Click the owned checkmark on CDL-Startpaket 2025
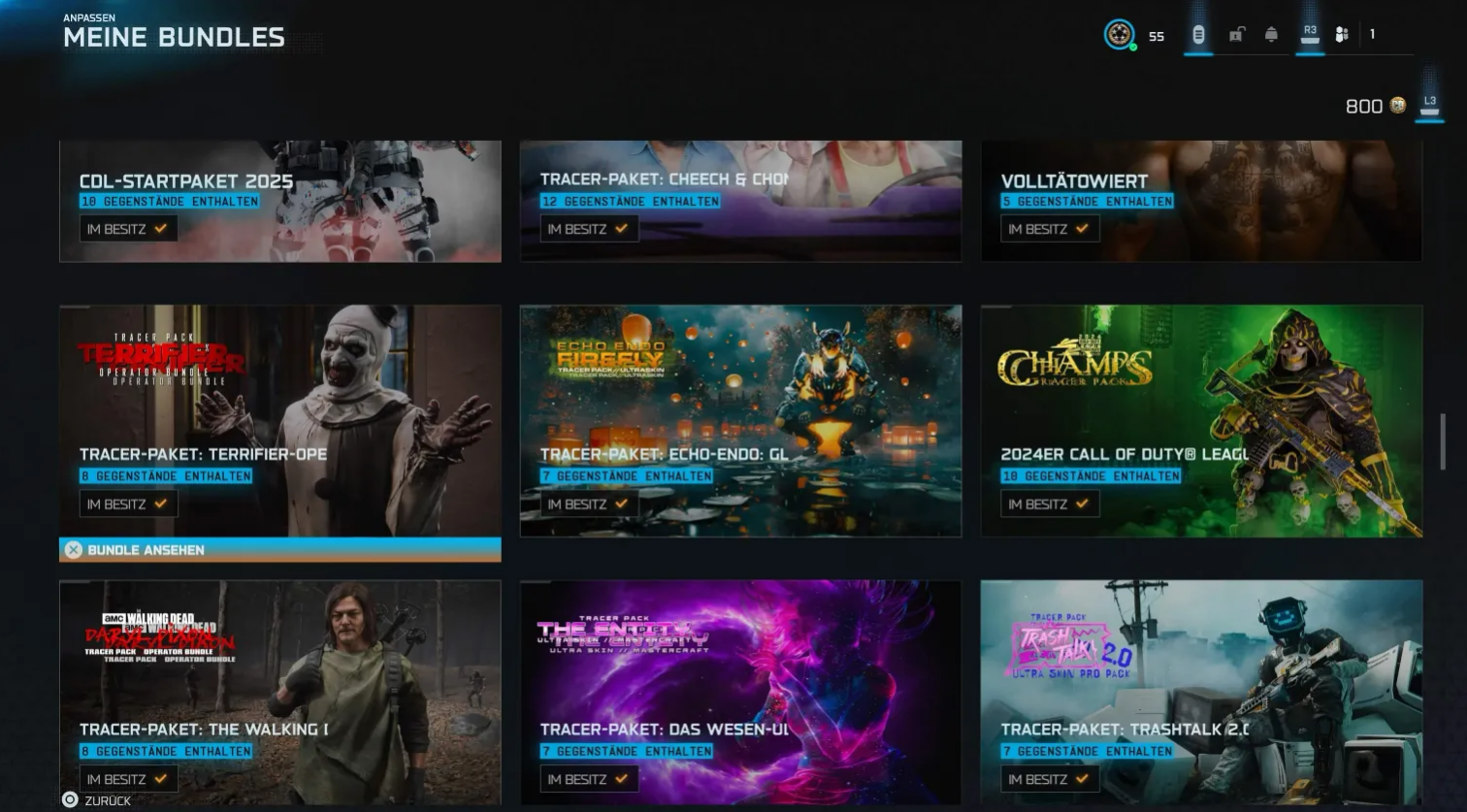This screenshot has width=1467, height=812. (160, 229)
